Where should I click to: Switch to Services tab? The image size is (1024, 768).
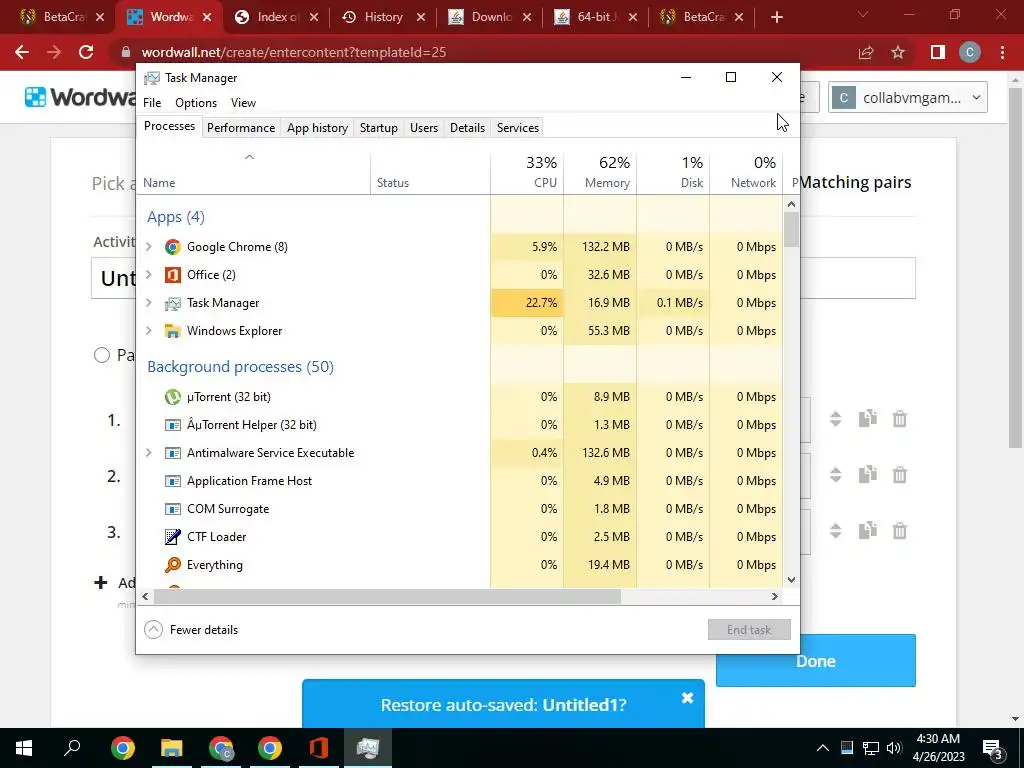click(x=518, y=128)
